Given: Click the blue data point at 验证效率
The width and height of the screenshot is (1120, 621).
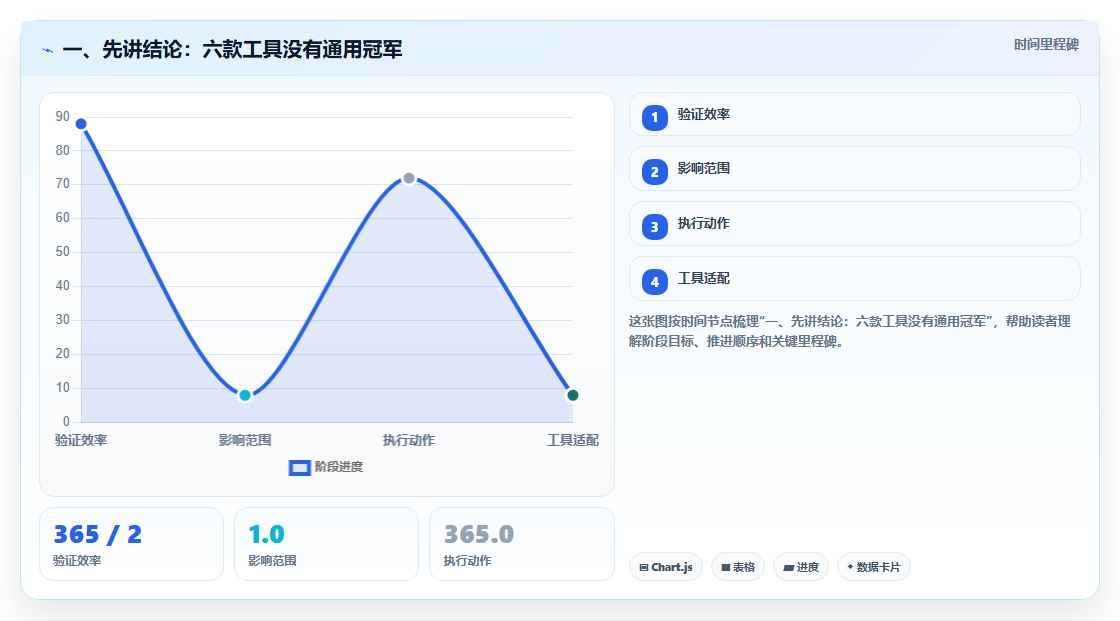Looking at the screenshot, I should coord(81,124).
